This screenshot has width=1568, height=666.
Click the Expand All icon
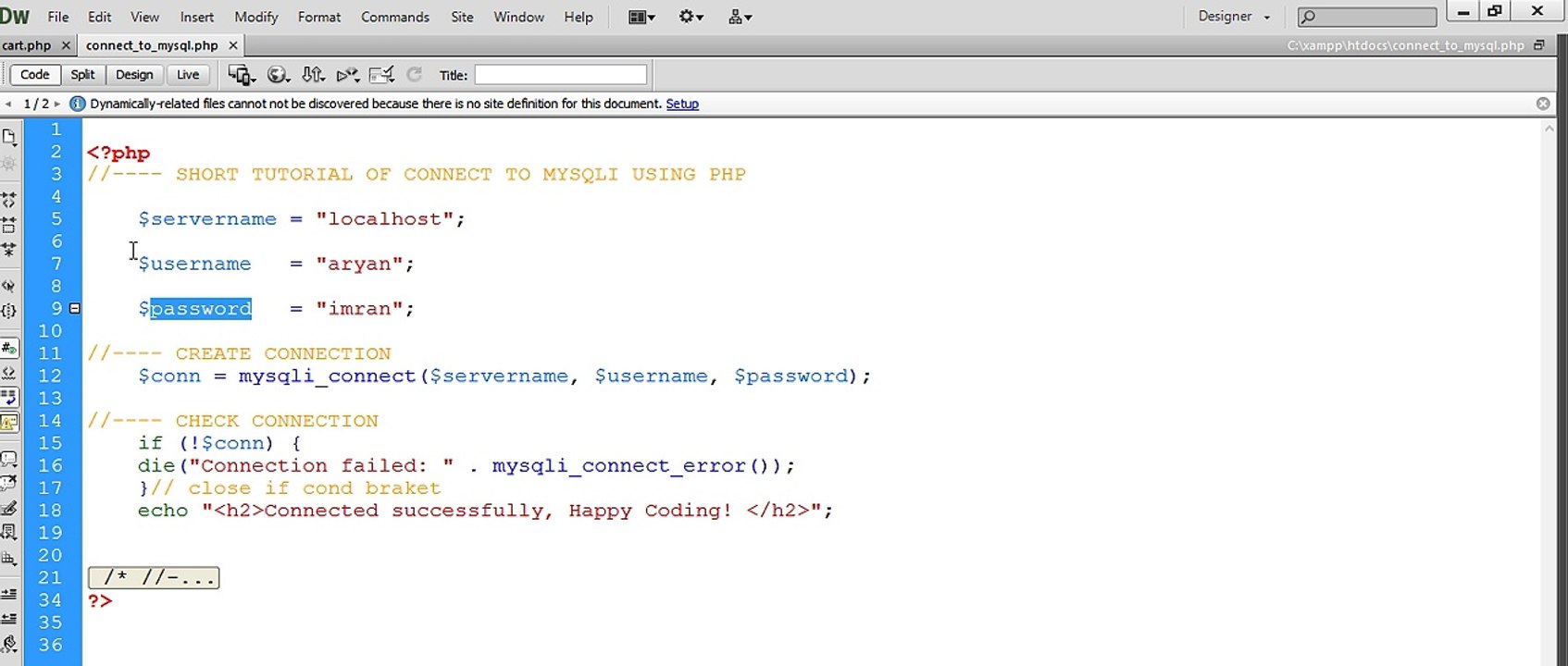pos(9,250)
